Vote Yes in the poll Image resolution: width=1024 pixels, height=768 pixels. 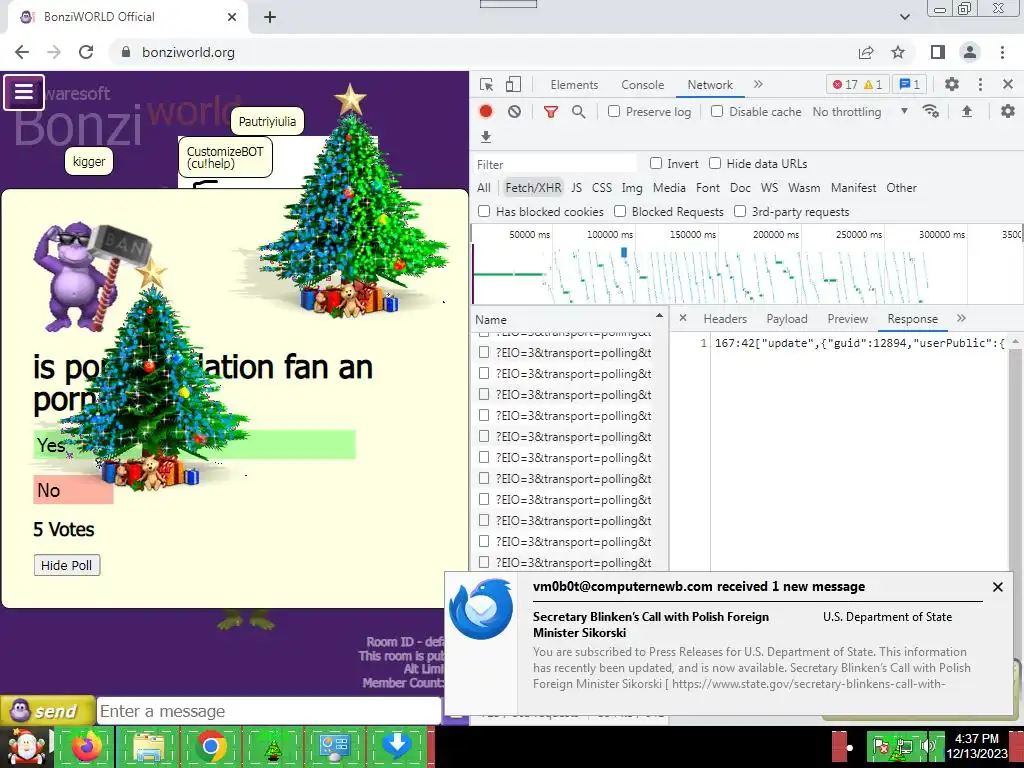click(195, 445)
